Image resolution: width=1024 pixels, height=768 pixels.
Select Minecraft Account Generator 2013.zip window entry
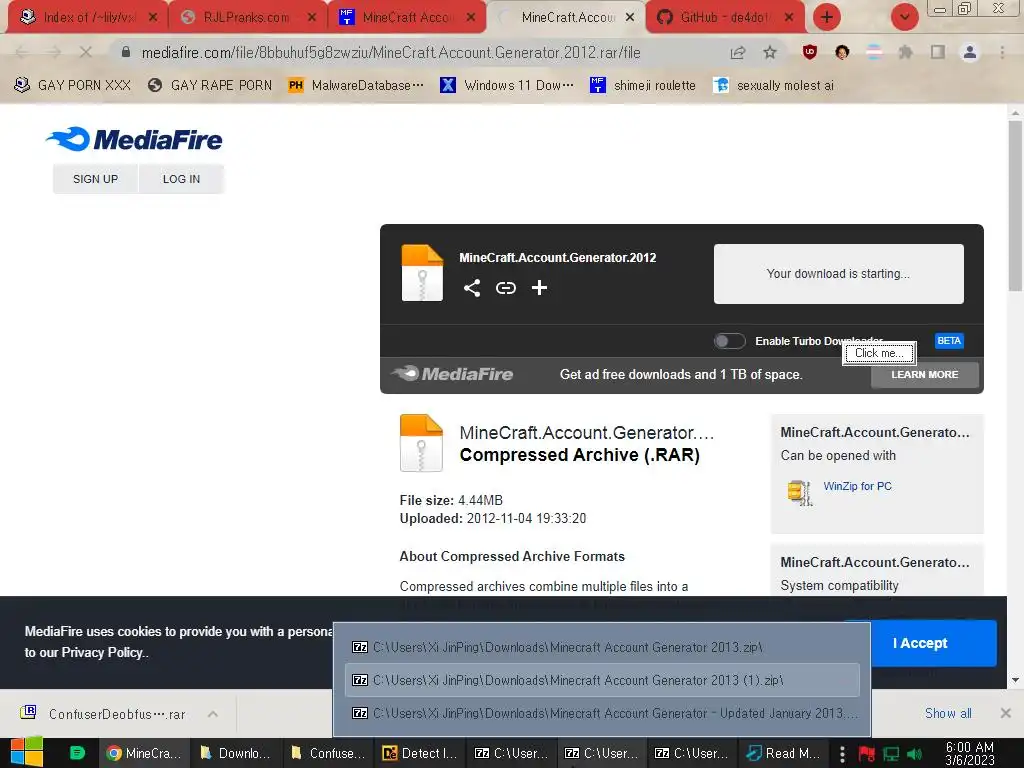point(601,647)
